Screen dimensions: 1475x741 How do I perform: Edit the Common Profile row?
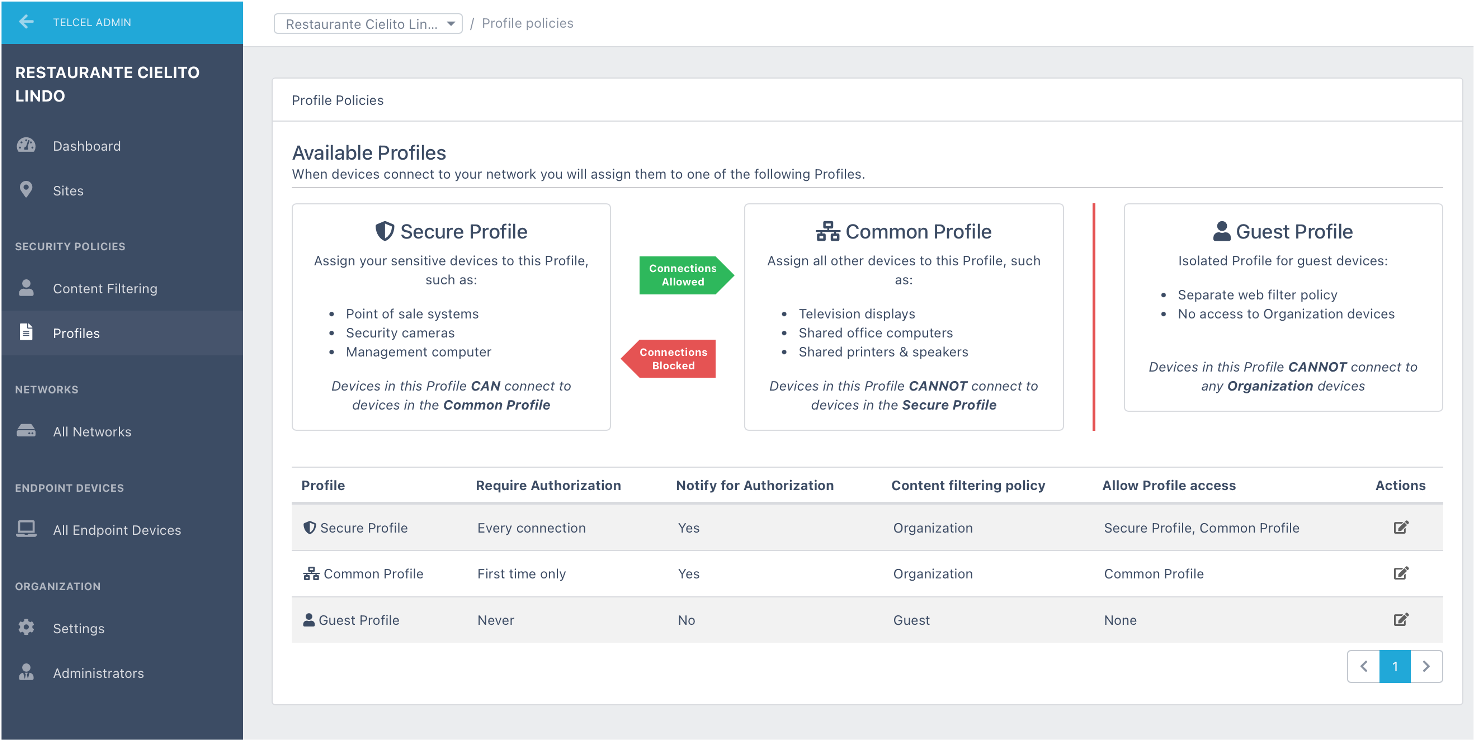click(x=1401, y=573)
